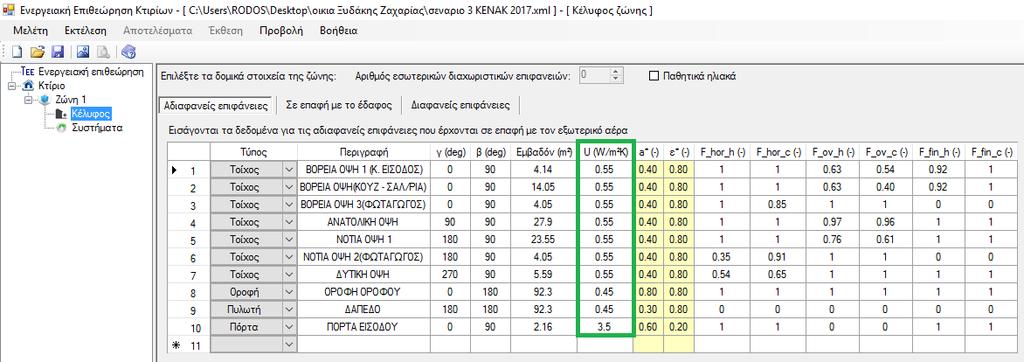Open the type dropdown in empty row 11
The height and width of the screenshot is (362, 1024).
289,343
